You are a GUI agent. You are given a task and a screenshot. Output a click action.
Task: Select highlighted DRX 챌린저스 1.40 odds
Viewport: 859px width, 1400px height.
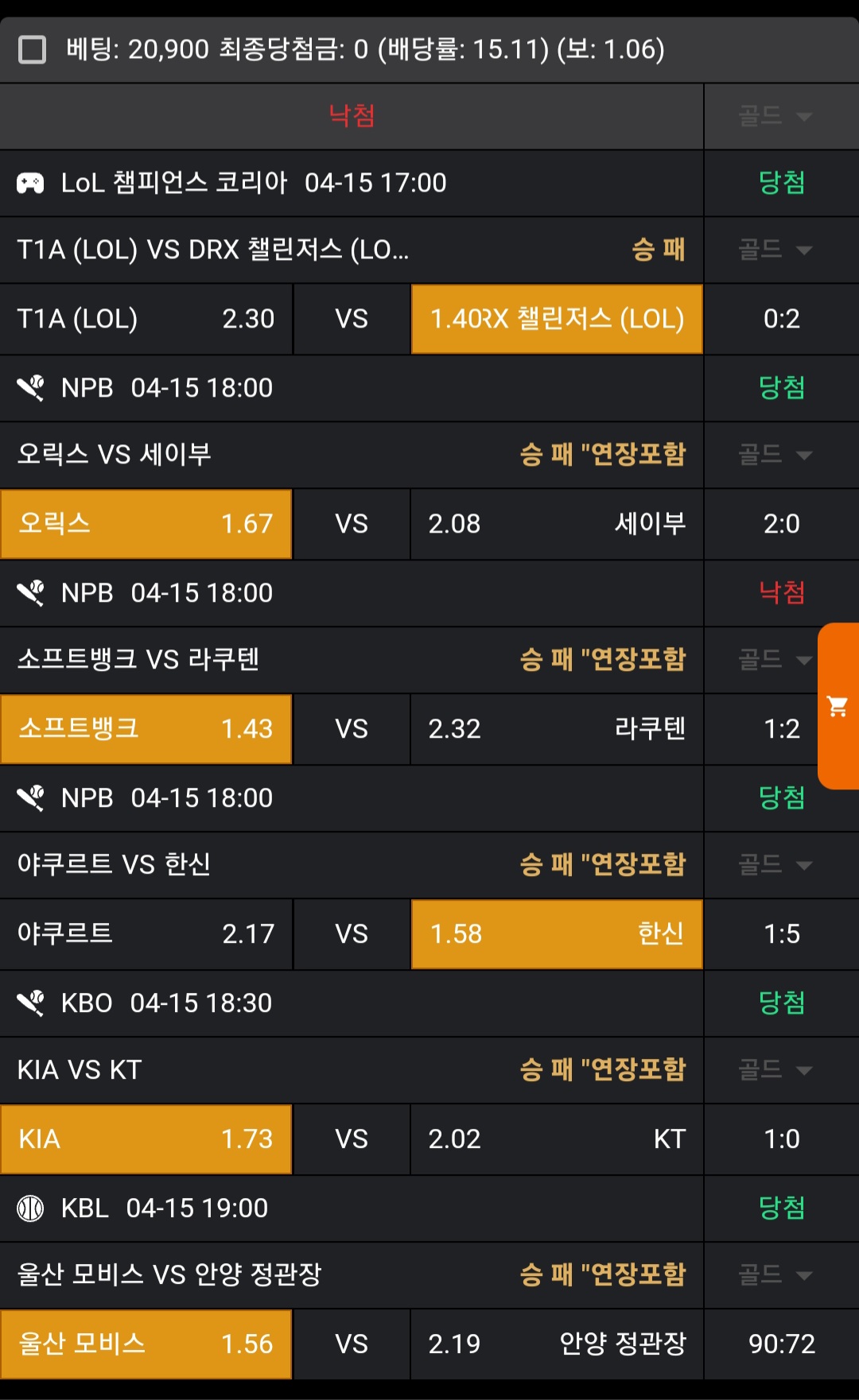[557, 319]
